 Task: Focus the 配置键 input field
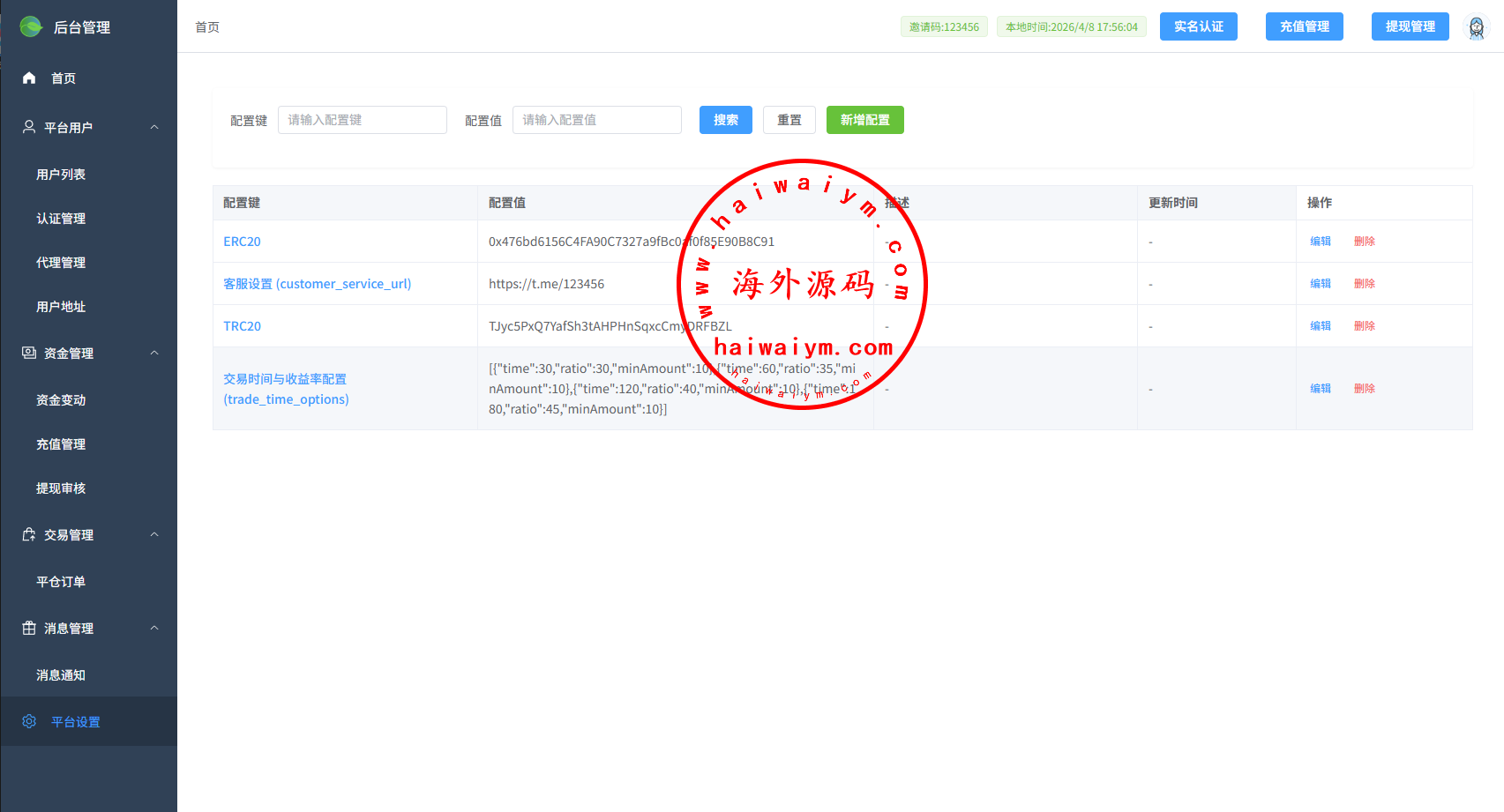(362, 120)
